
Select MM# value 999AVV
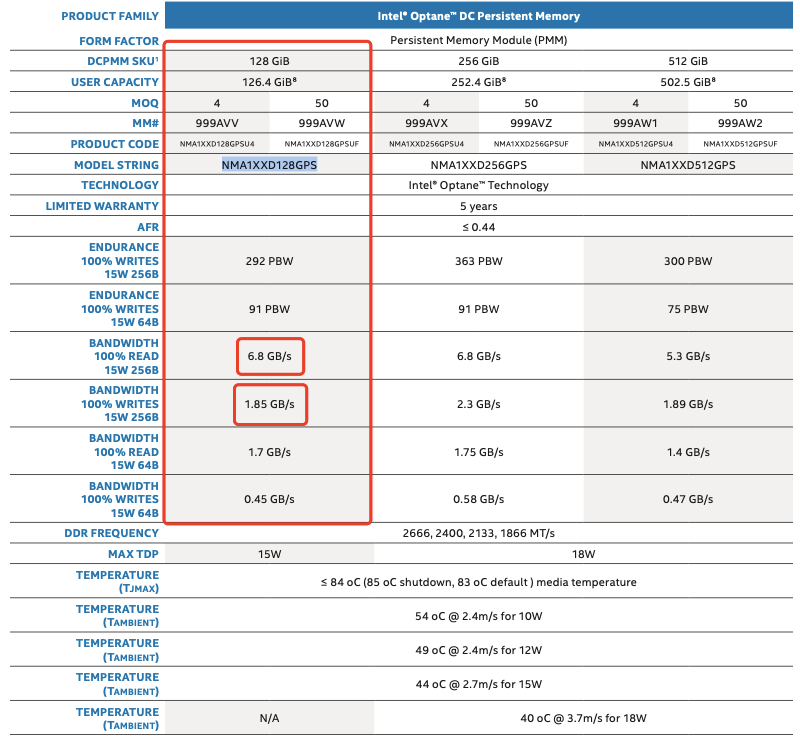coord(217,123)
